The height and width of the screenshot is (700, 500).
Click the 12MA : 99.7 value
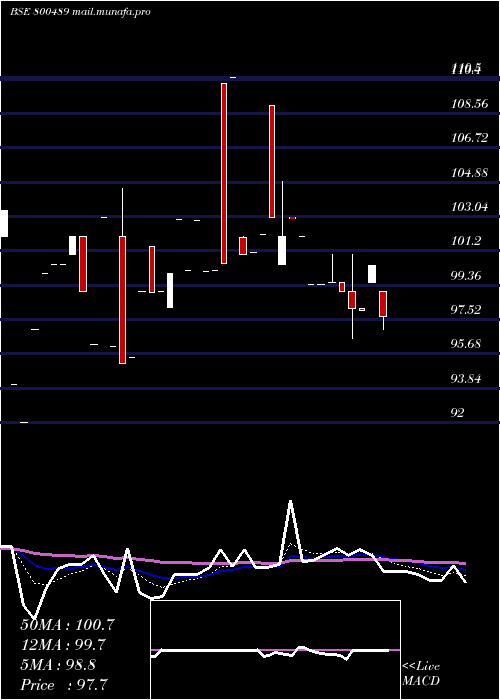63,645
